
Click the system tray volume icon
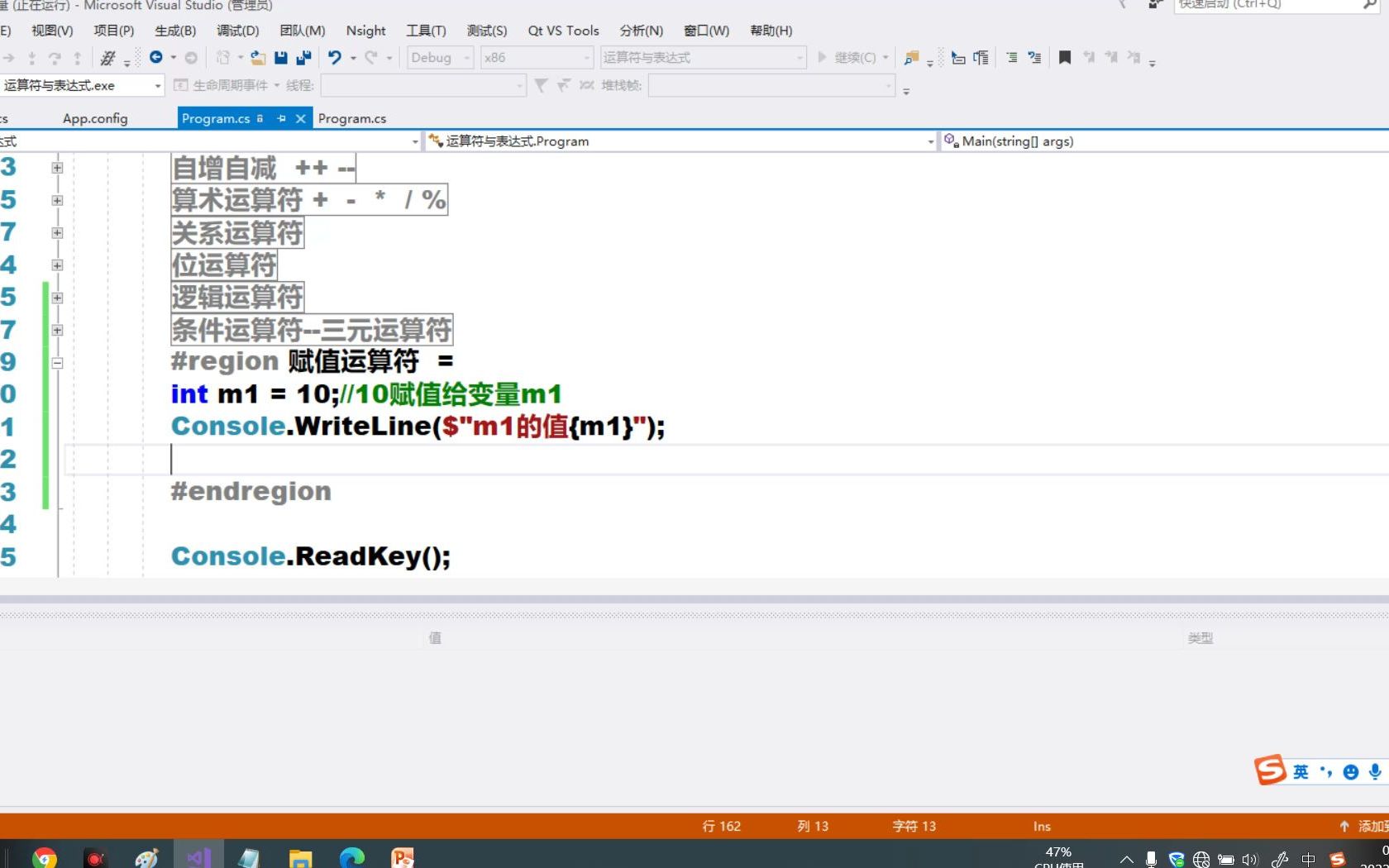1249,860
